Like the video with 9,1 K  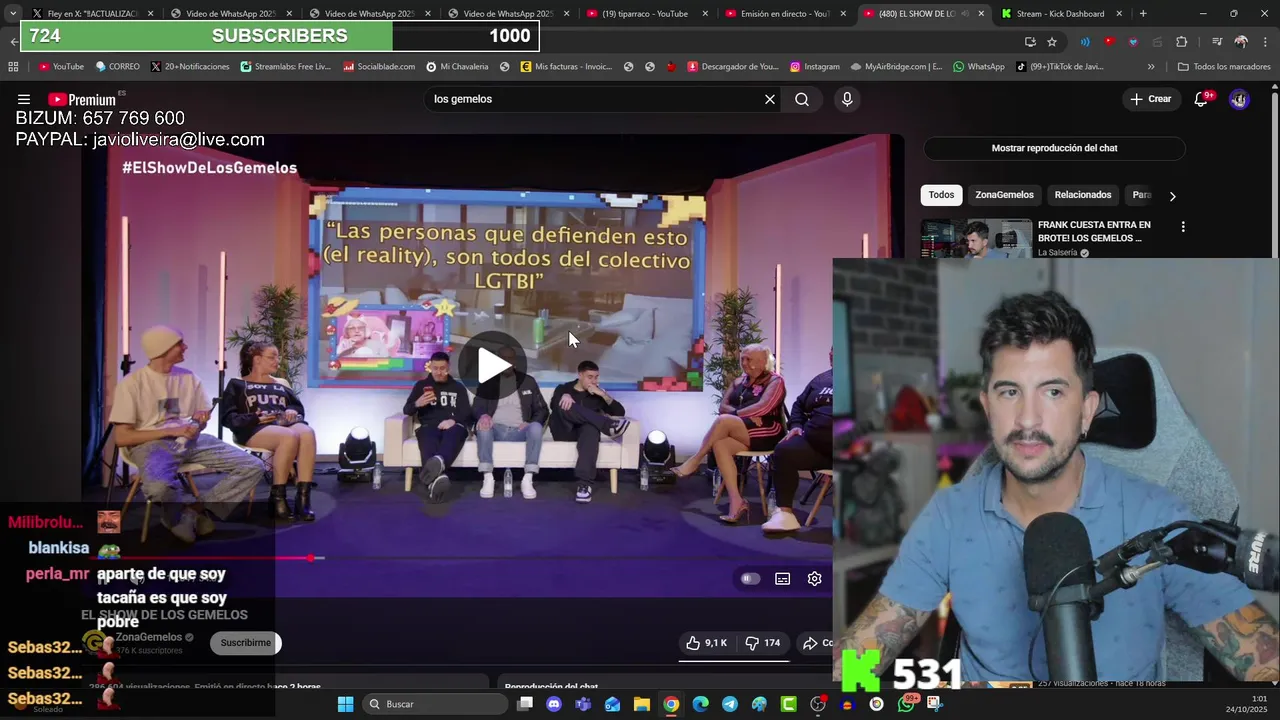pos(707,643)
